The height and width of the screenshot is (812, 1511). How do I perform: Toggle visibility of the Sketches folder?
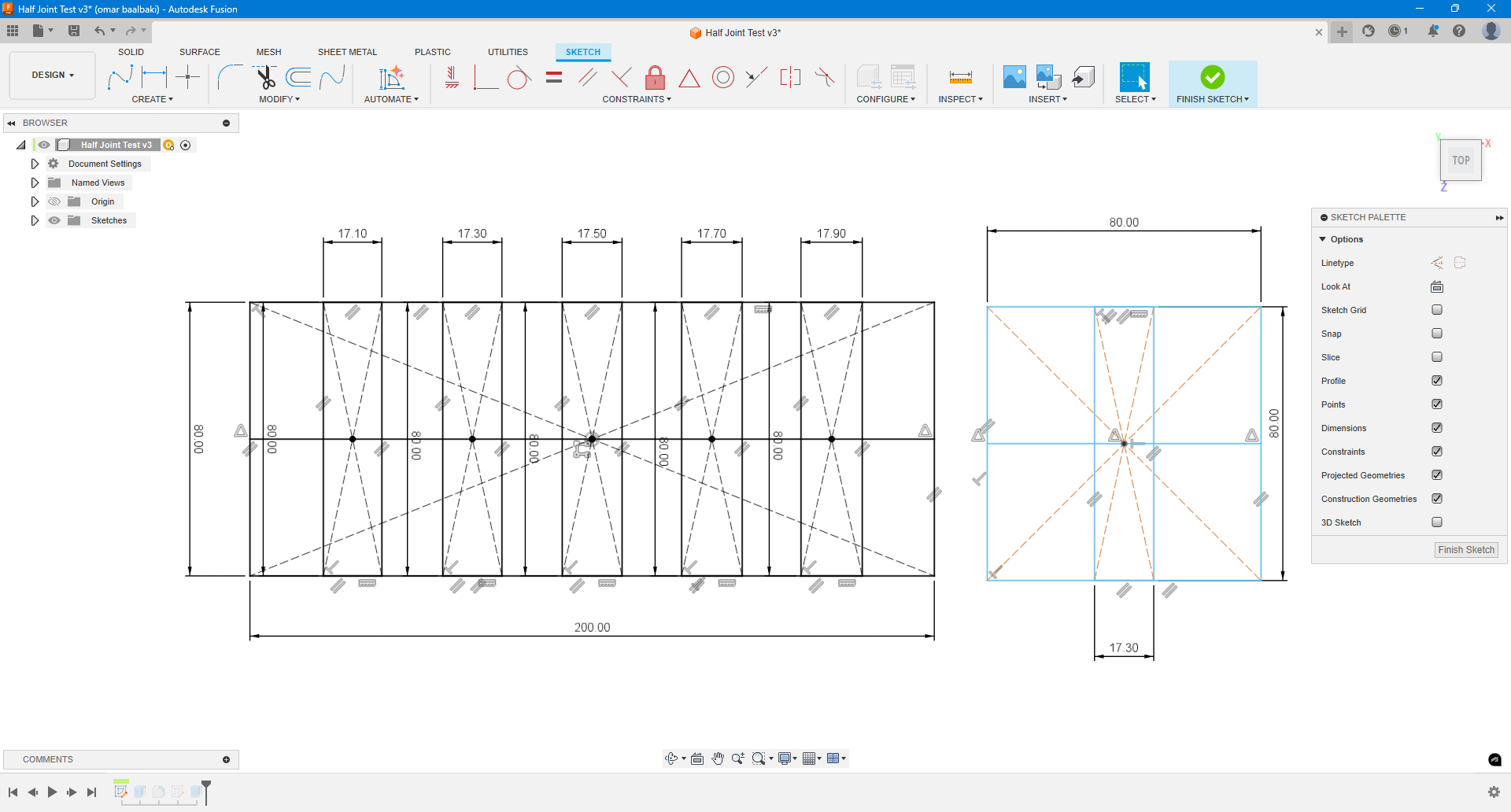(54, 220)
